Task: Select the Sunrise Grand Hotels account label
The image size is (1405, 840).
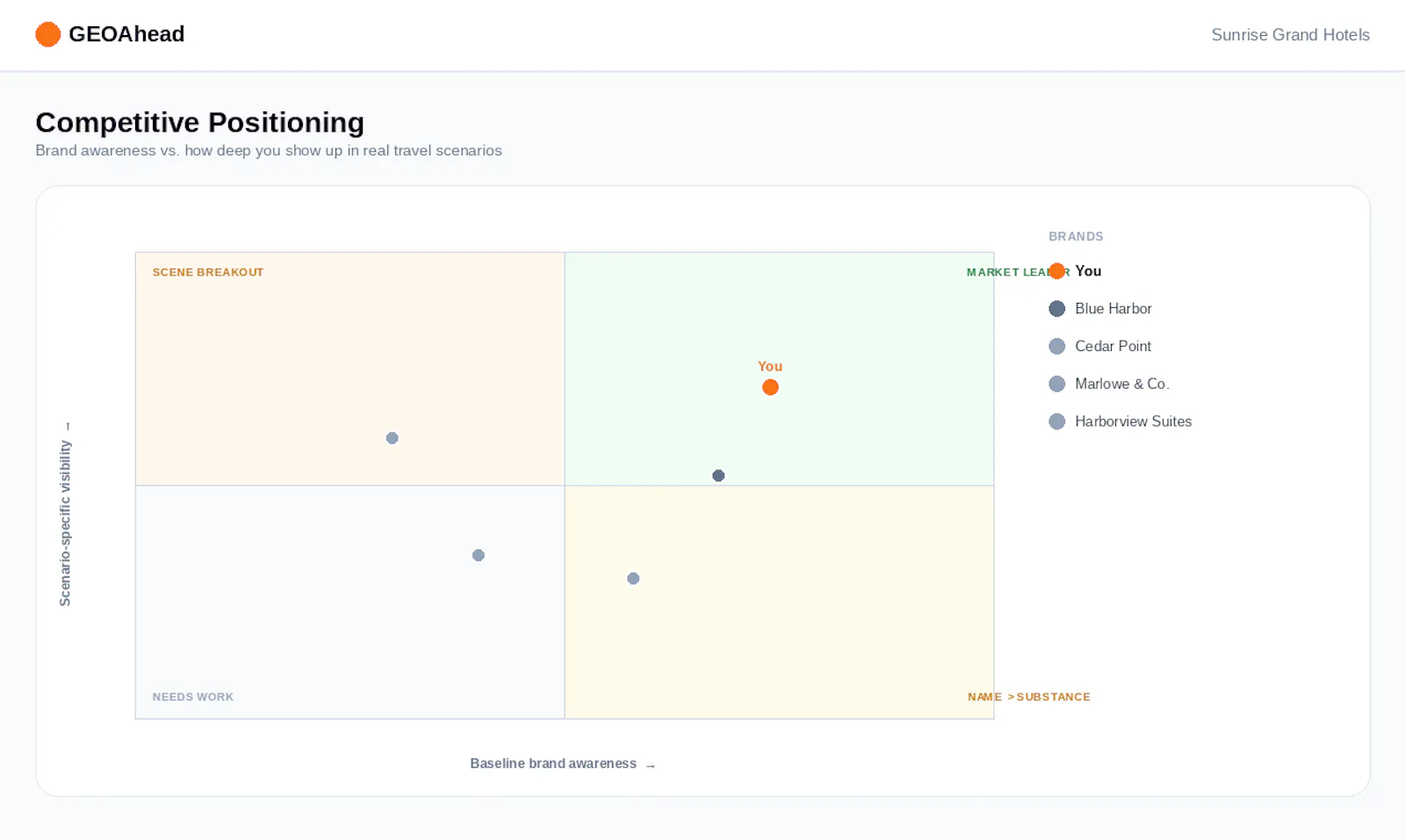Action: click(1290, 35)
